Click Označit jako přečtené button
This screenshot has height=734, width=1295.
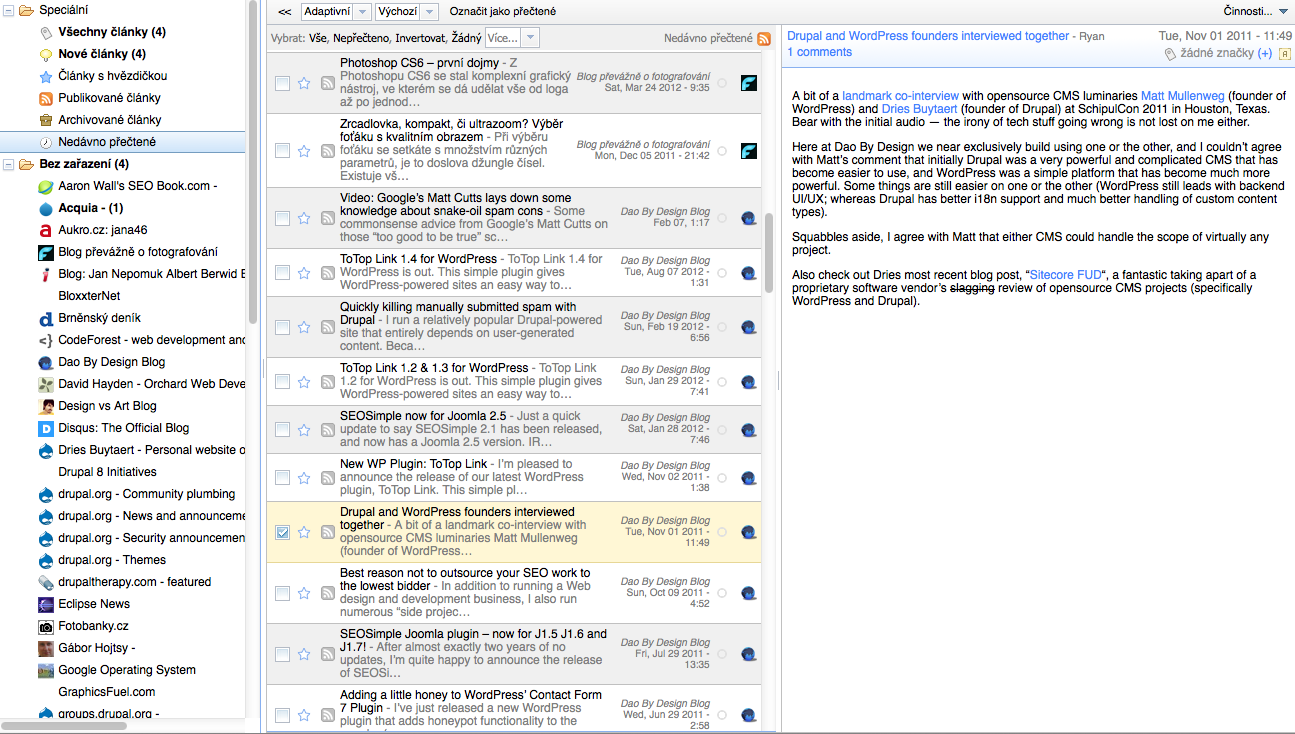(x=503, y=12)
